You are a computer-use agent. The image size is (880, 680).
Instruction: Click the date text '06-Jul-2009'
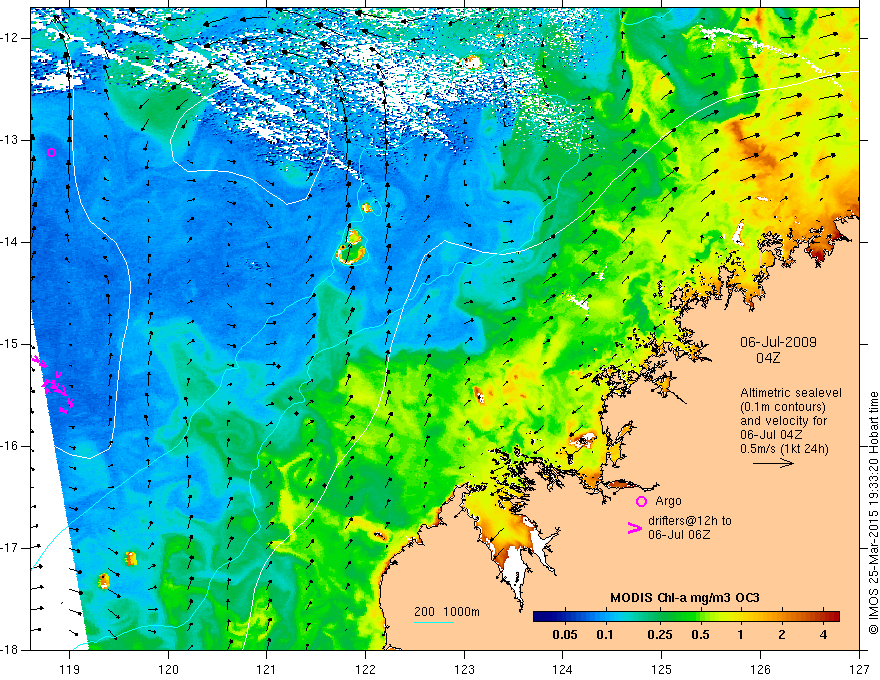[x=778, y=342]
